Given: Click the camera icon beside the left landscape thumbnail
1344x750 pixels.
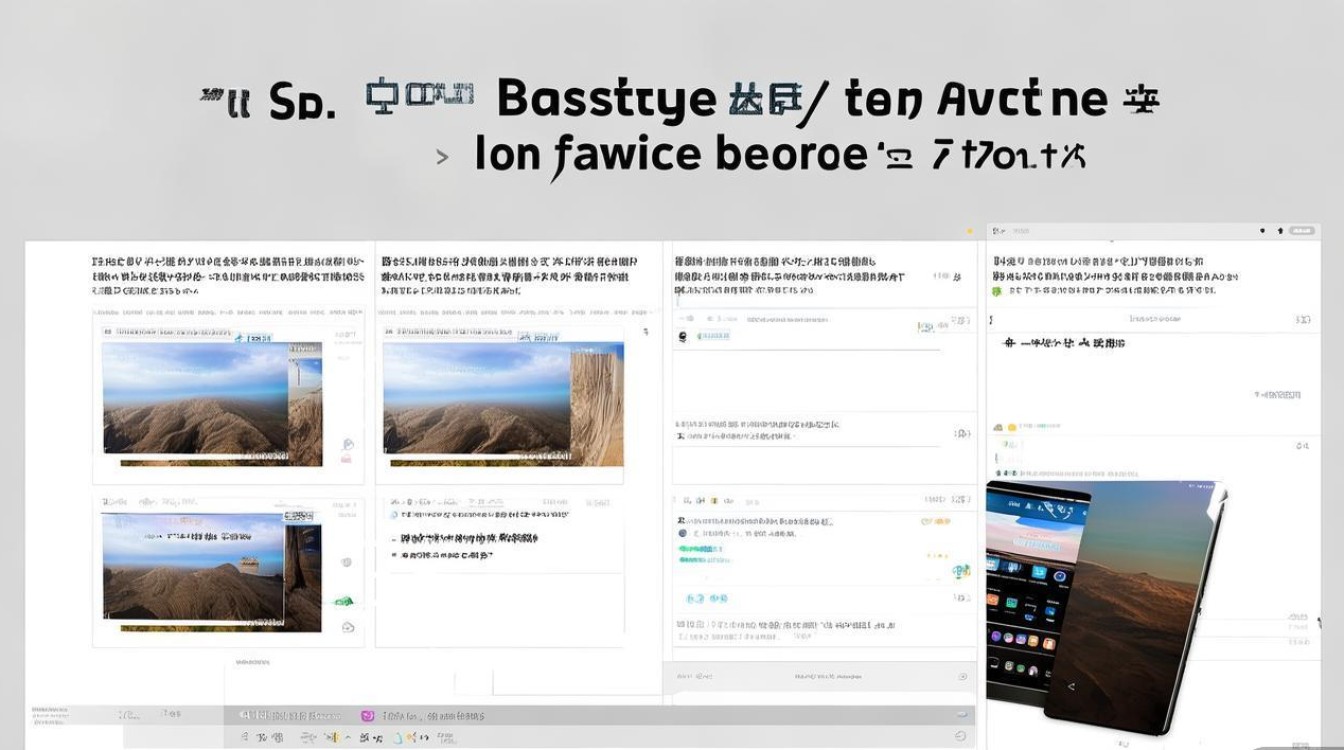Looking at the screenshot, I should pyautogui.click(x=346, y=442).
